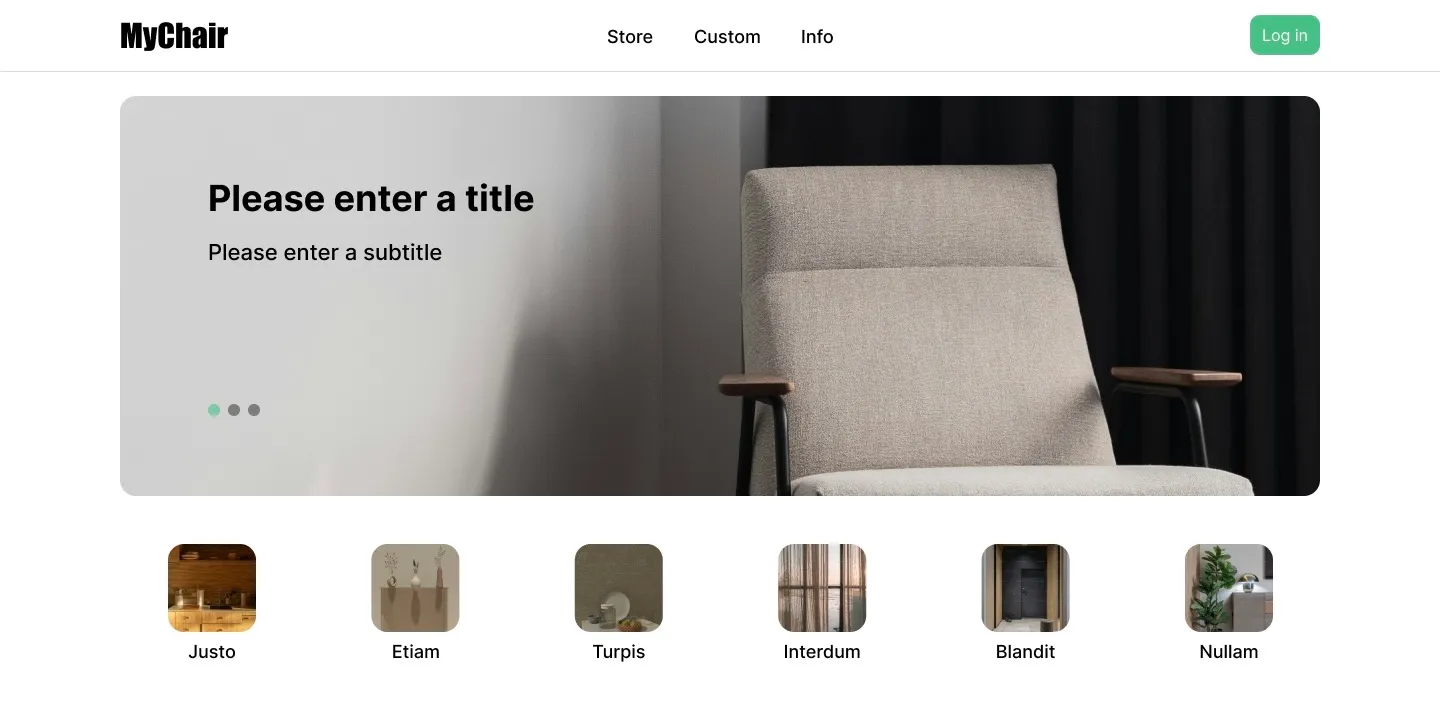Click the Etiam category label
The height and width of the screenshot is (715, 1440).
point(415,652)
